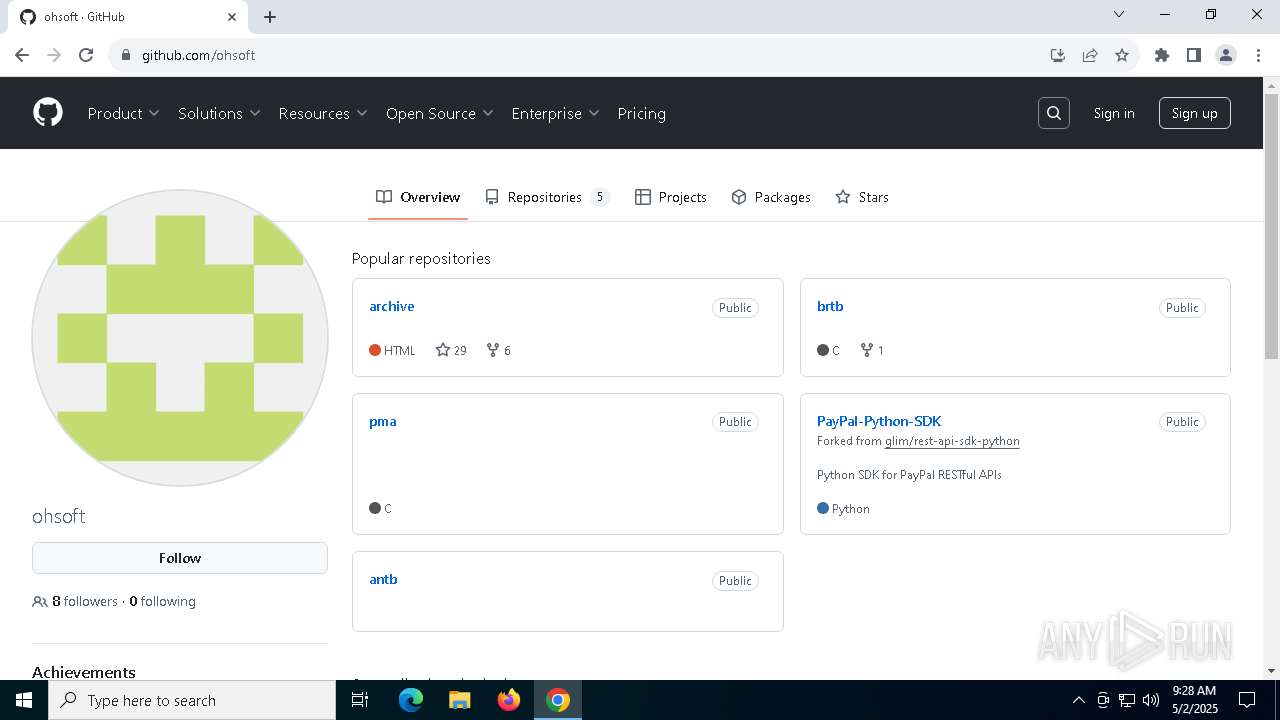Open the Chrome extensions puzzle icon
The height and width of the screenshot is (720, 1280).
point(1161,55)
